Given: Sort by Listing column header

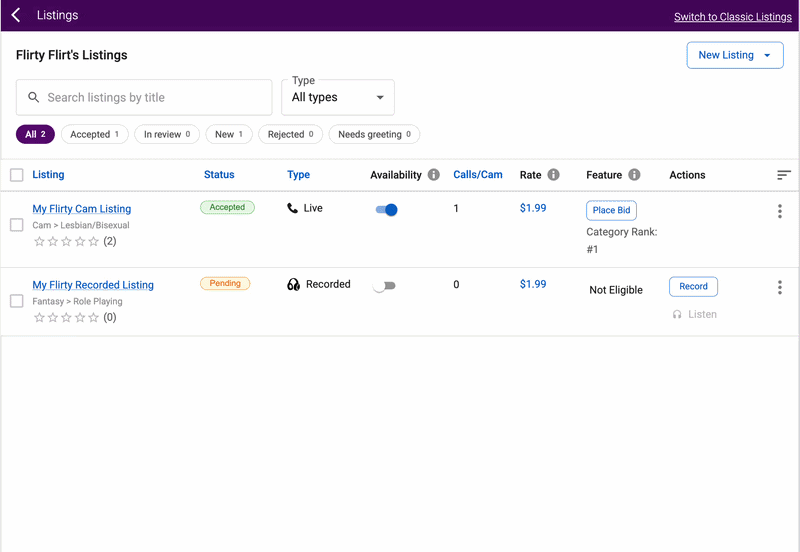Looking at the screenshot, I should (x=48, y=174).
